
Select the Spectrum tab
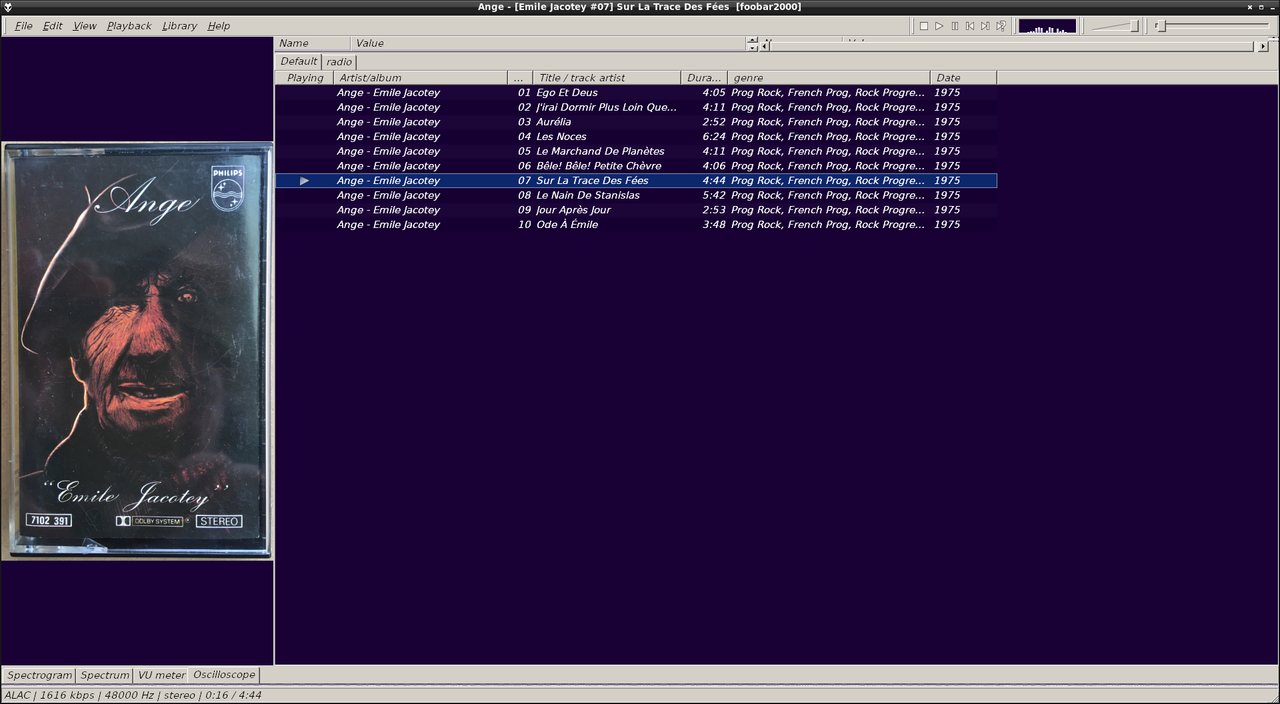coord(105,675)
